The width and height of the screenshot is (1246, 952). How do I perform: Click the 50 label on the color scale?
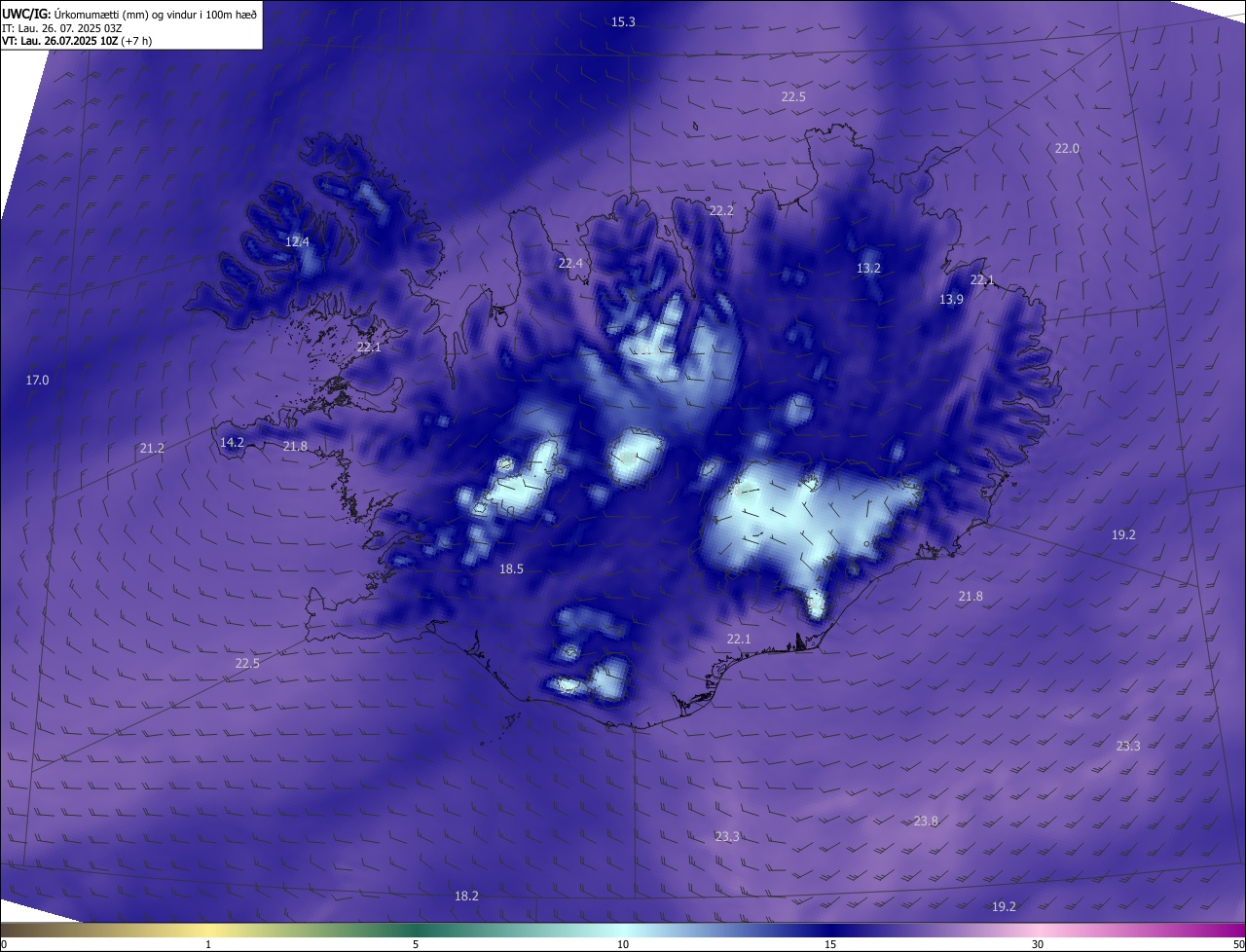pyautogui.click(x=1238, y=944)
